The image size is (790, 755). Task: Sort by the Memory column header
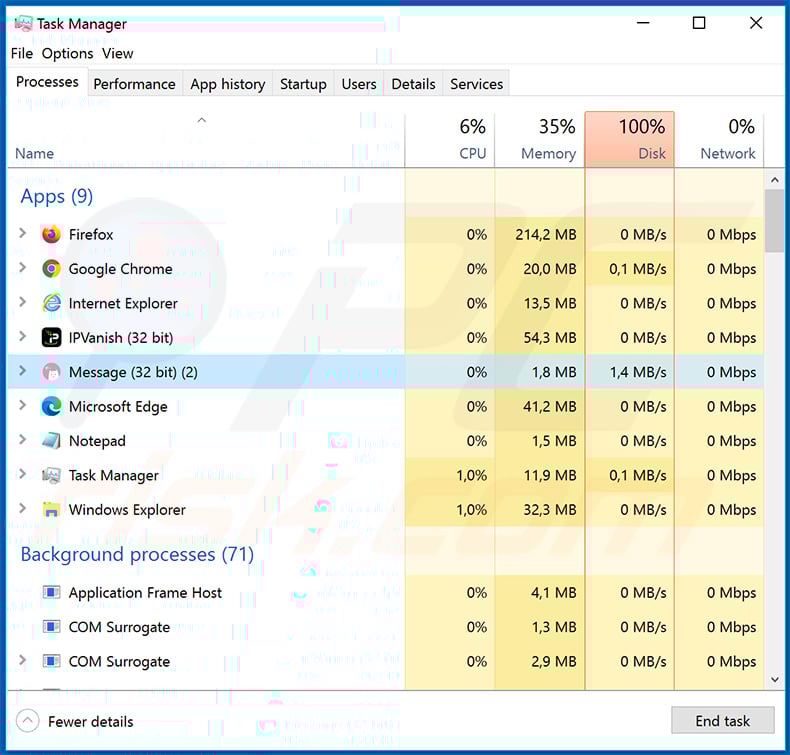point(539,140)
